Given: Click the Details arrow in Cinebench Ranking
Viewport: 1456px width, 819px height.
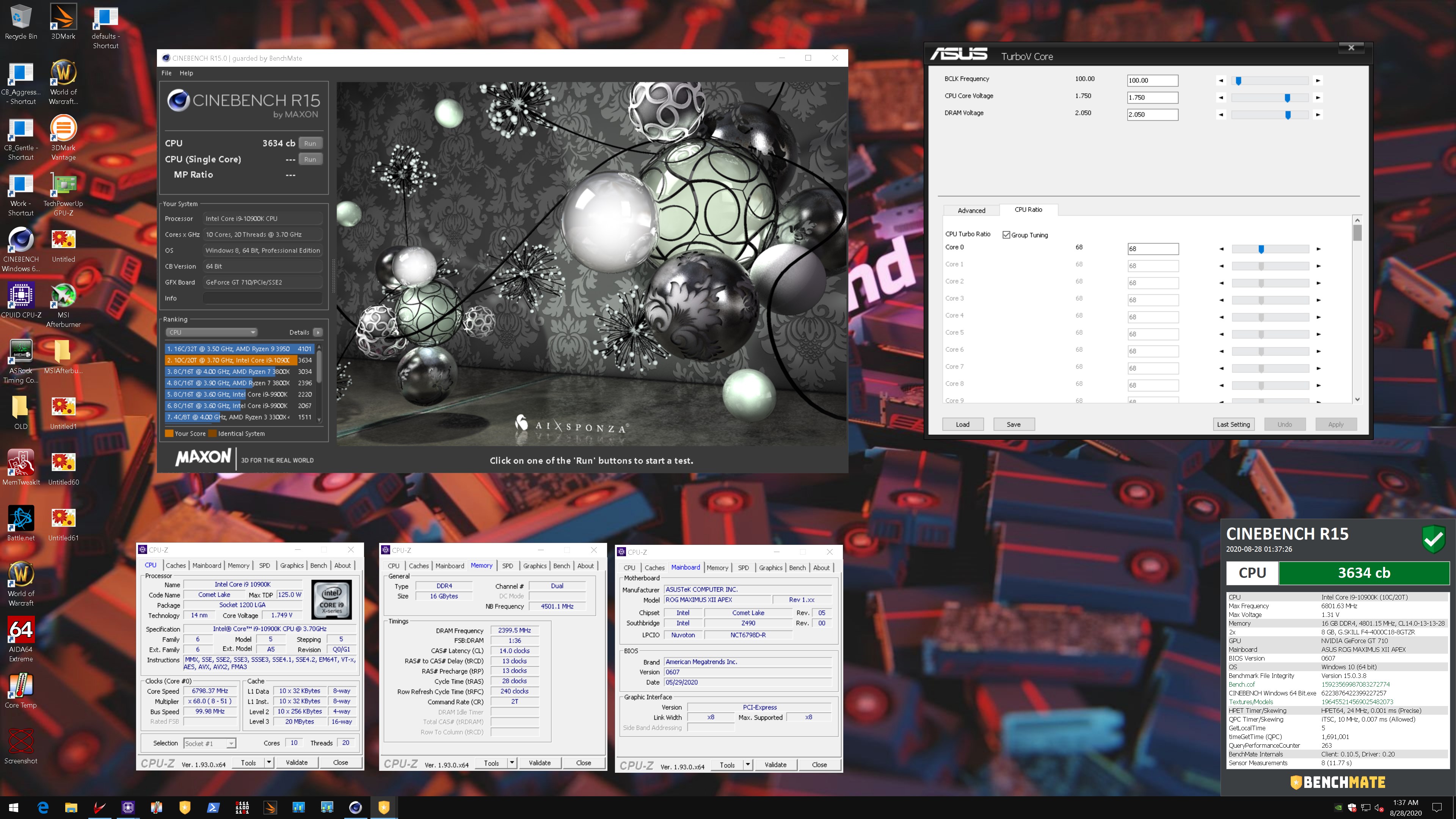Looking at the screenshot, I should click(318, 333).
